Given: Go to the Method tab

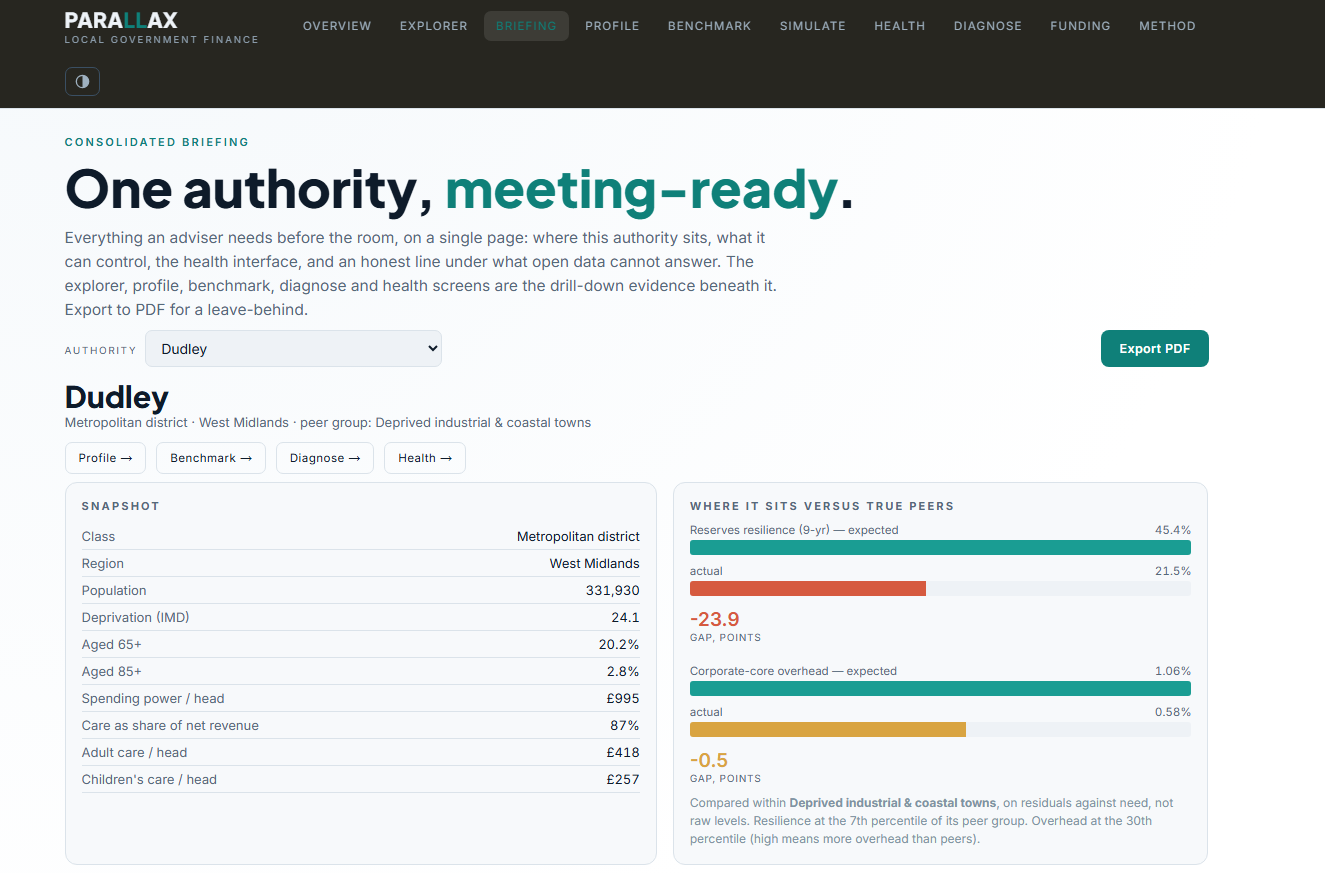Looking at the screenshot, I should click(1167, 26).
